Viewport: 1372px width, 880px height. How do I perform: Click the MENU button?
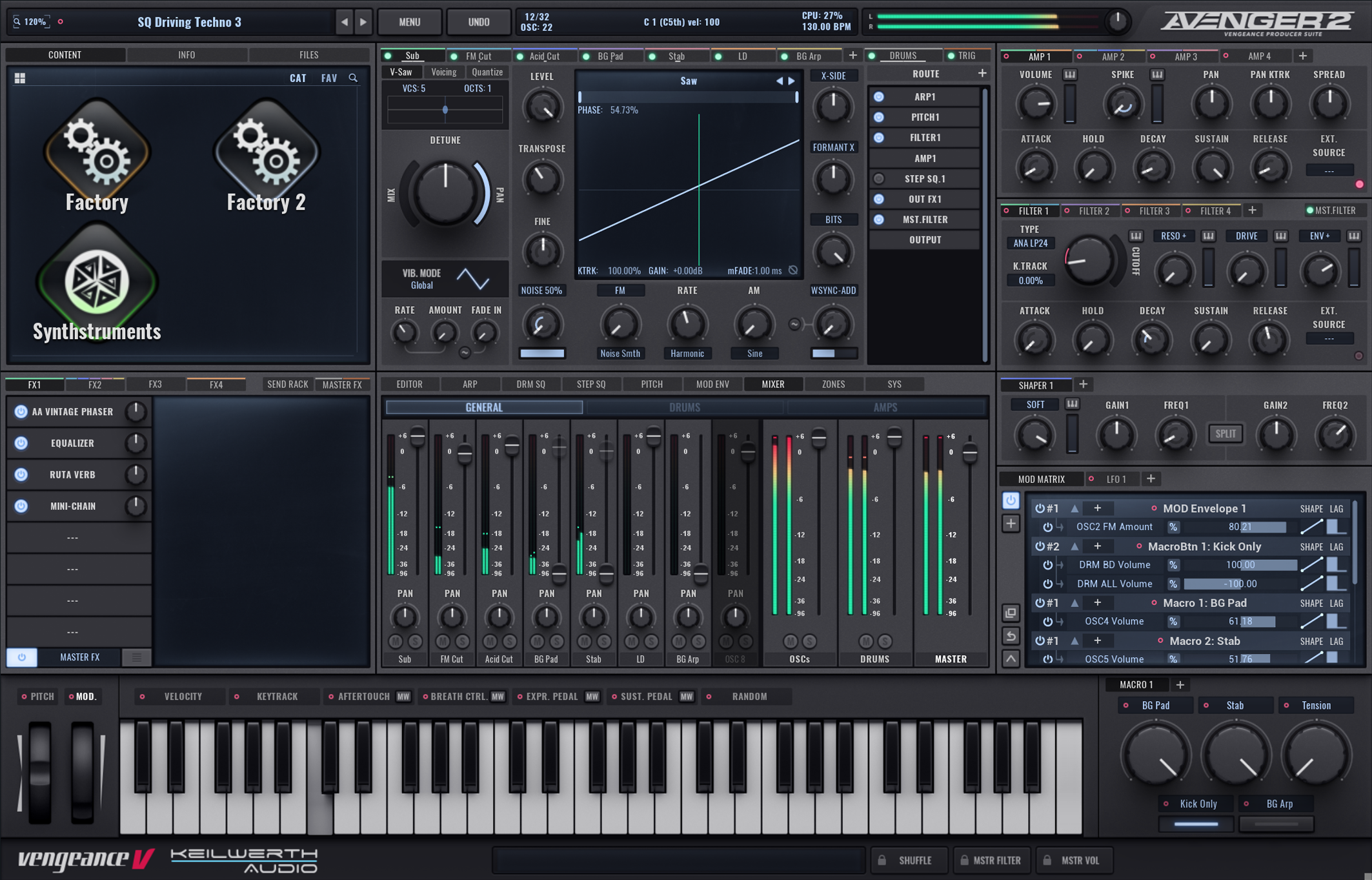[410, 22]
